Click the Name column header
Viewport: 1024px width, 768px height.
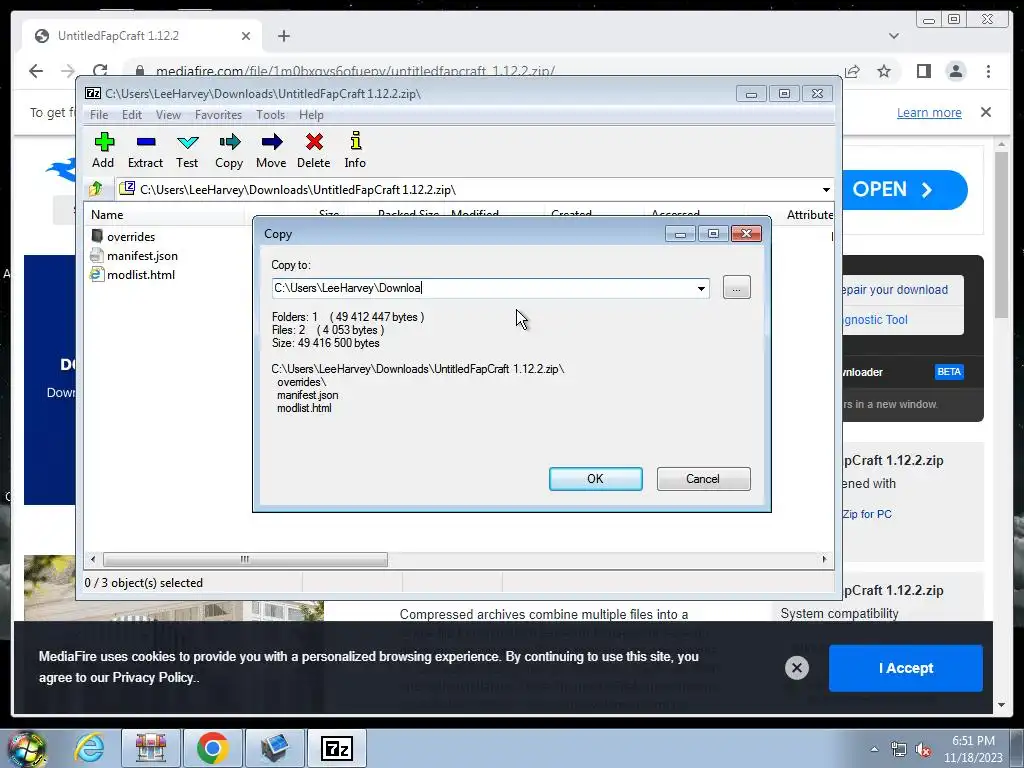165,214
